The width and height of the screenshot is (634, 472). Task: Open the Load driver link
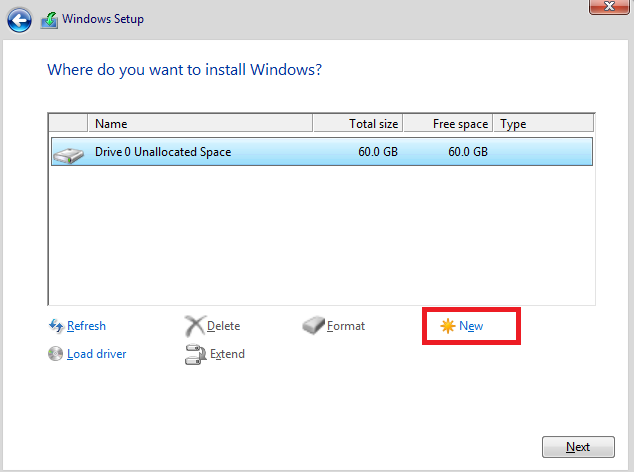(97, 354)
